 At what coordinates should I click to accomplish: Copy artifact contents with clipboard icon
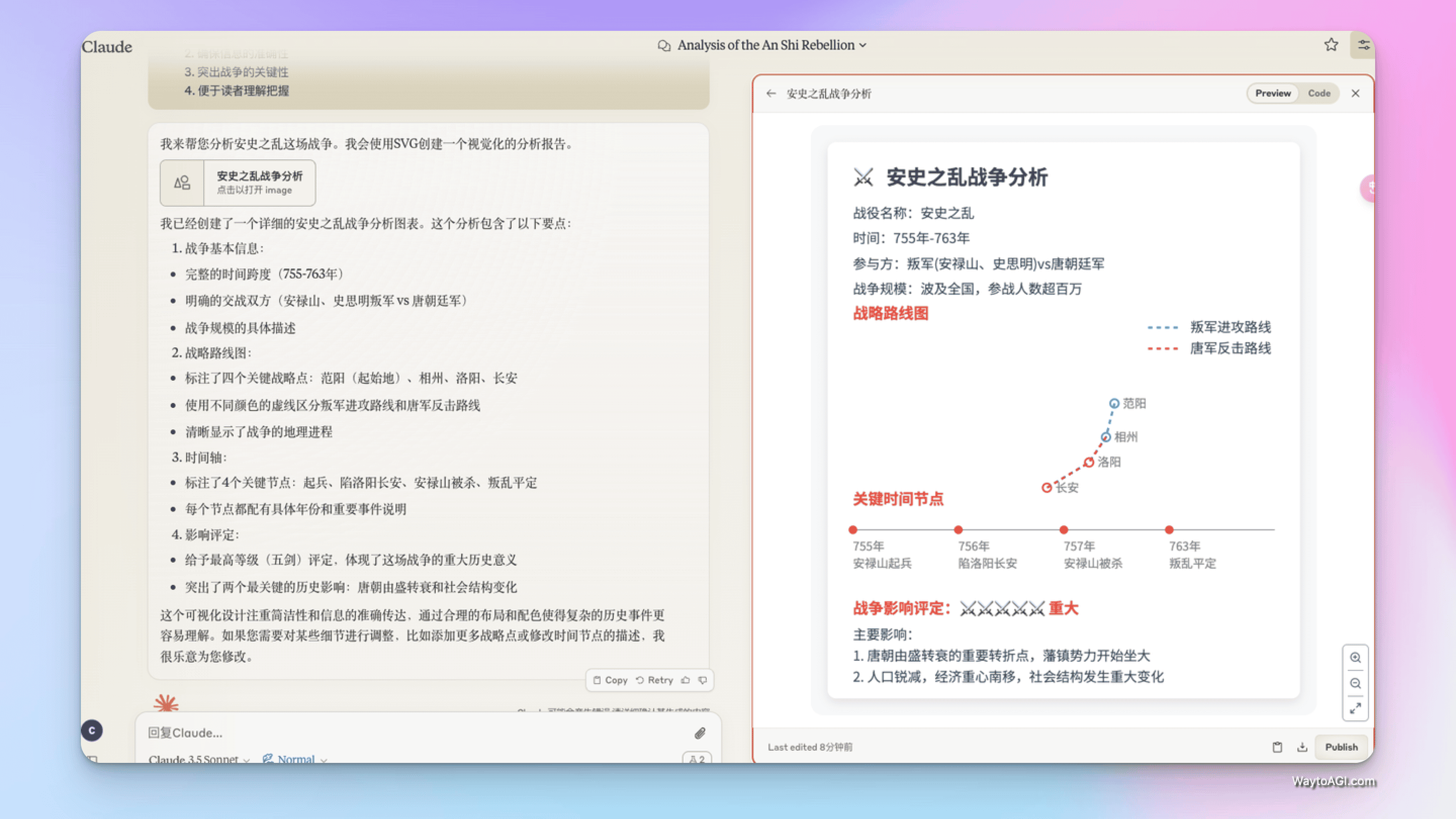1277,747
